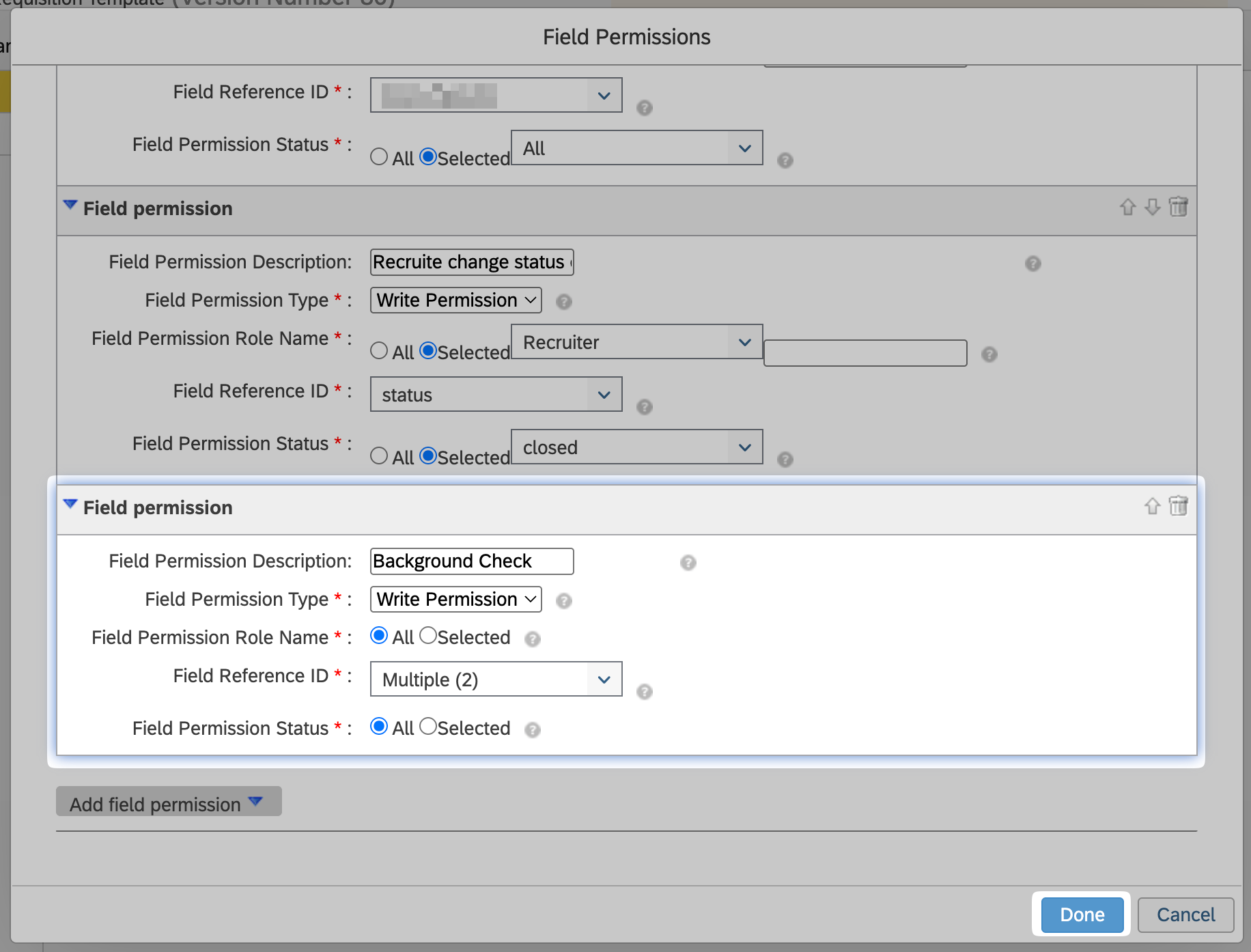Move Recruite change status permission down
This screenshot has height=952, width=1251.
[1152, 207]
